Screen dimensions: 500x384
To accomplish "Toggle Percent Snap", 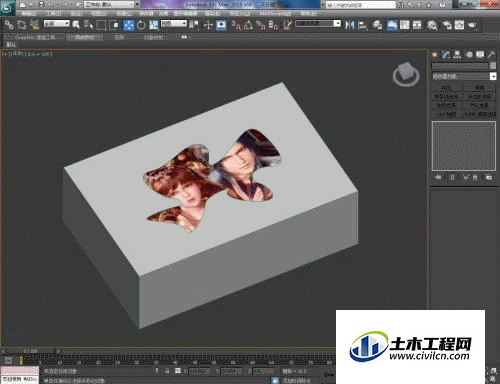I will (261, 25).
